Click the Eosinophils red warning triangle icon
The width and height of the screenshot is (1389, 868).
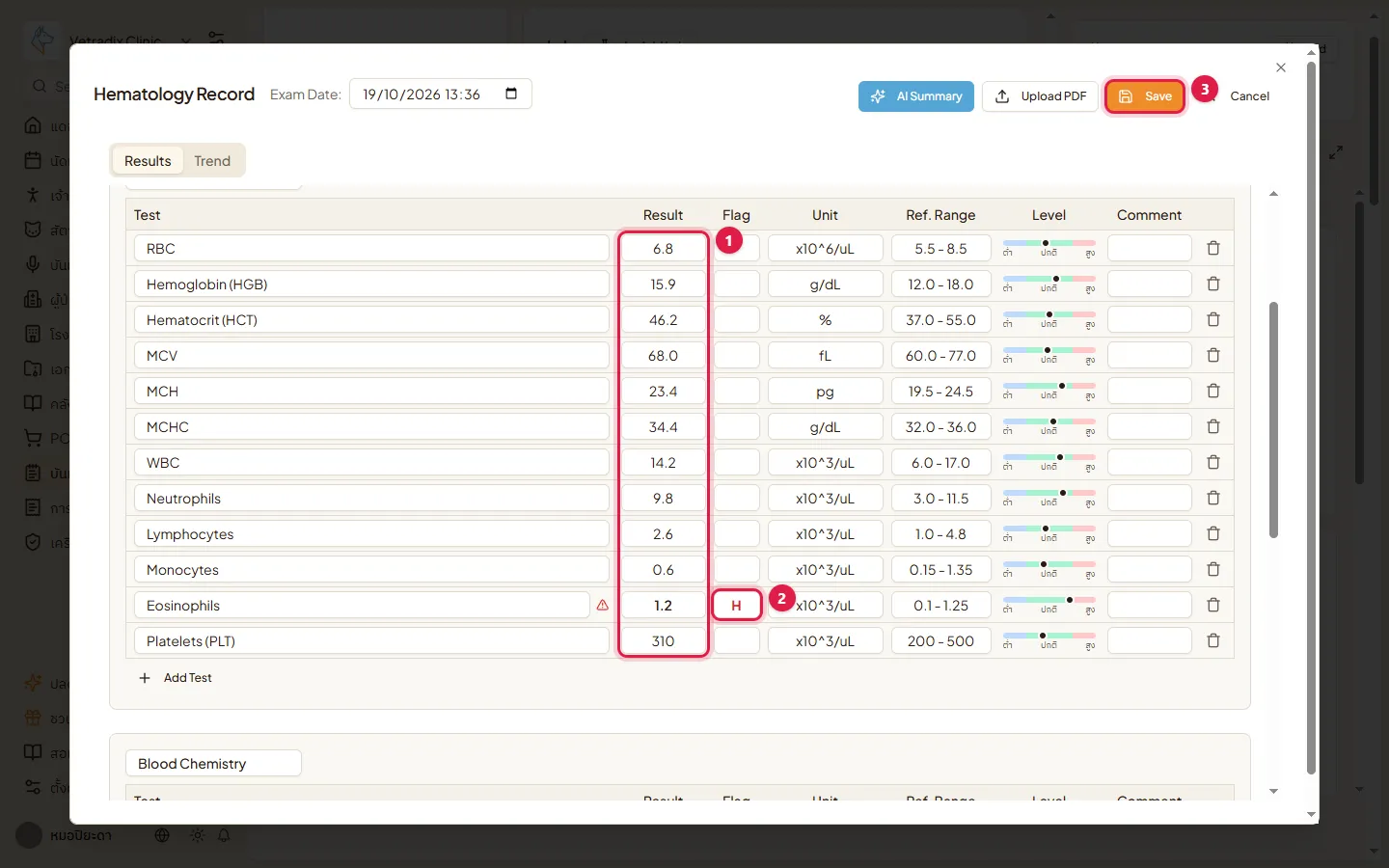point(603,606)
